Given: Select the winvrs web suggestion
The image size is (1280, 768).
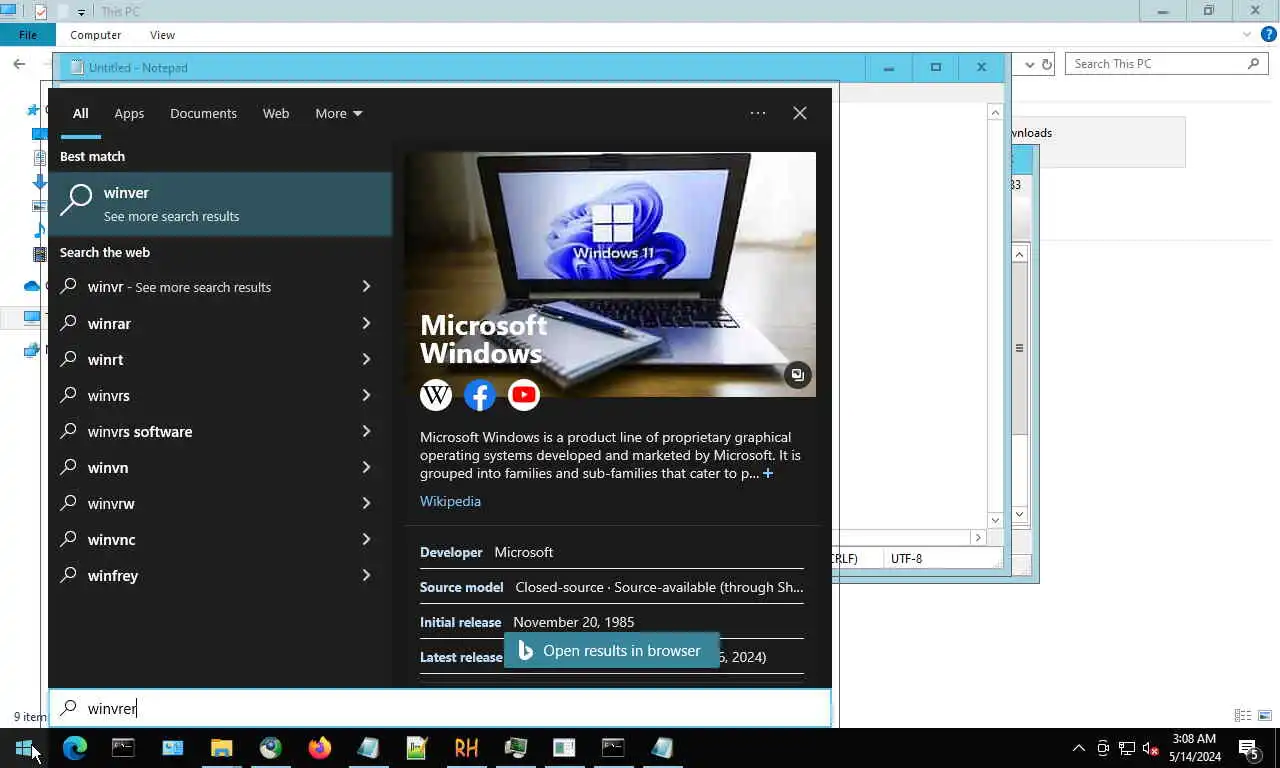Looking at the screenshot, I should click(x=220, y=395).
